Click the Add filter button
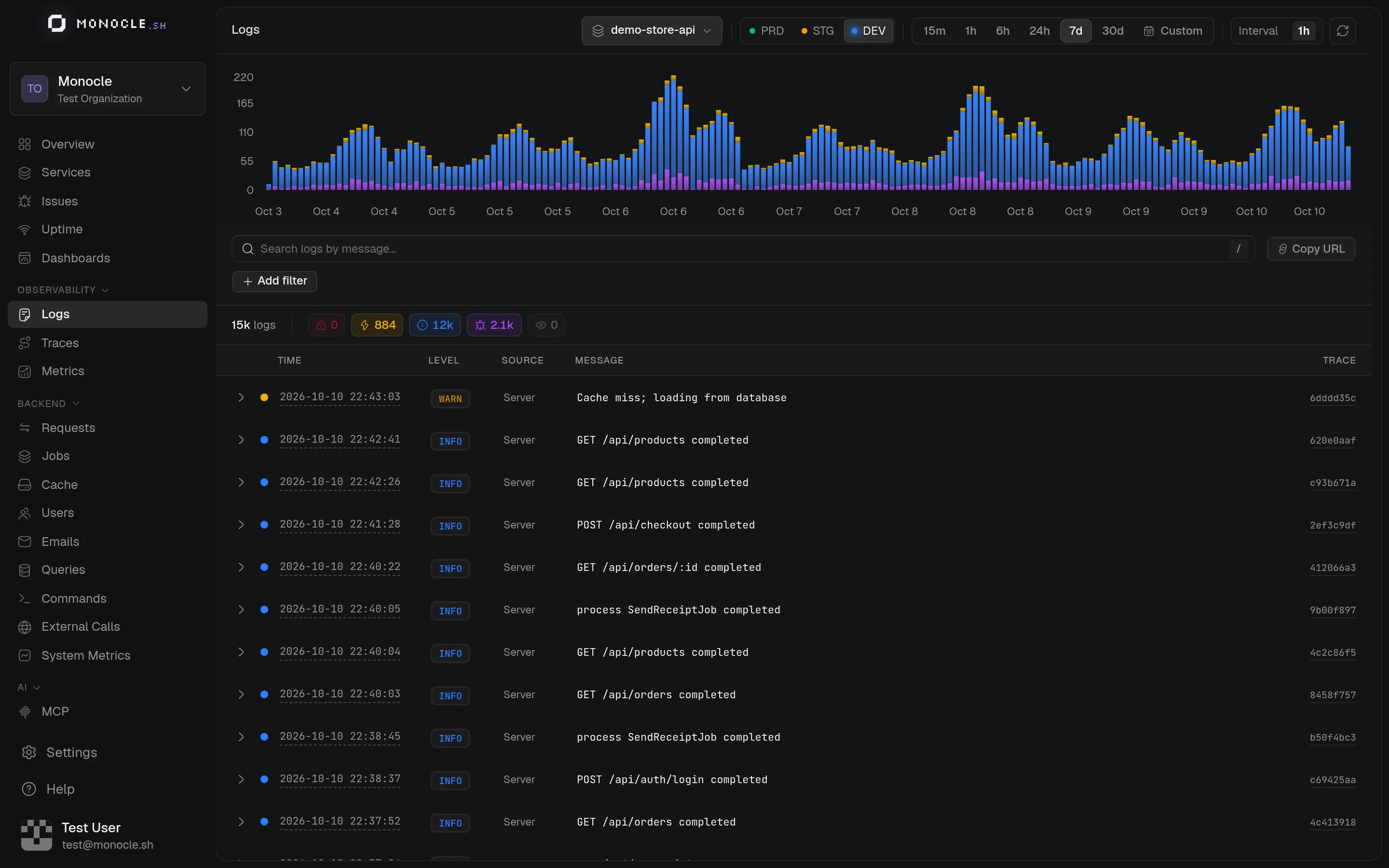1389x868 pixels. [x=275, y=281]
